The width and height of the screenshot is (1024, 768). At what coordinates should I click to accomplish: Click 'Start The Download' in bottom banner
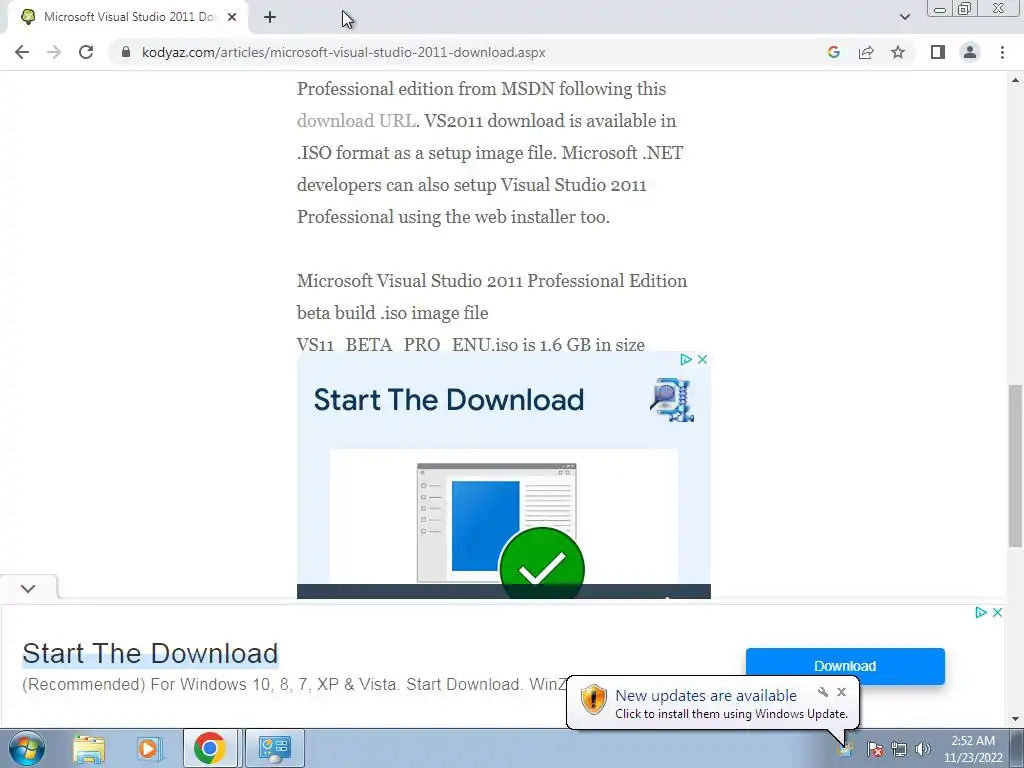pyautogui.click(x=150, y=653)
